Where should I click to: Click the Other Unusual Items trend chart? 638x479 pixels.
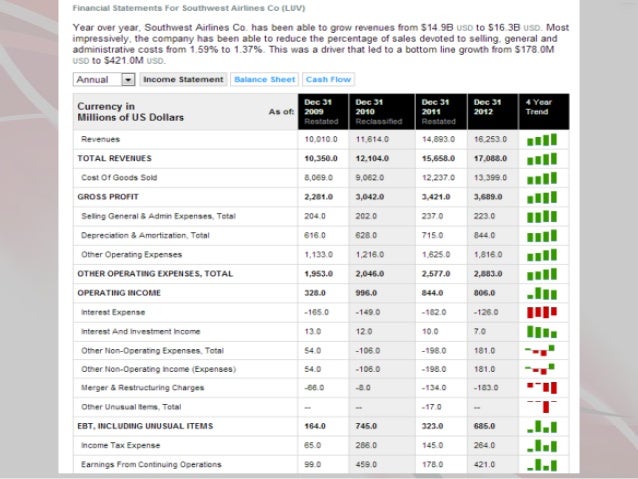(540, 407)
